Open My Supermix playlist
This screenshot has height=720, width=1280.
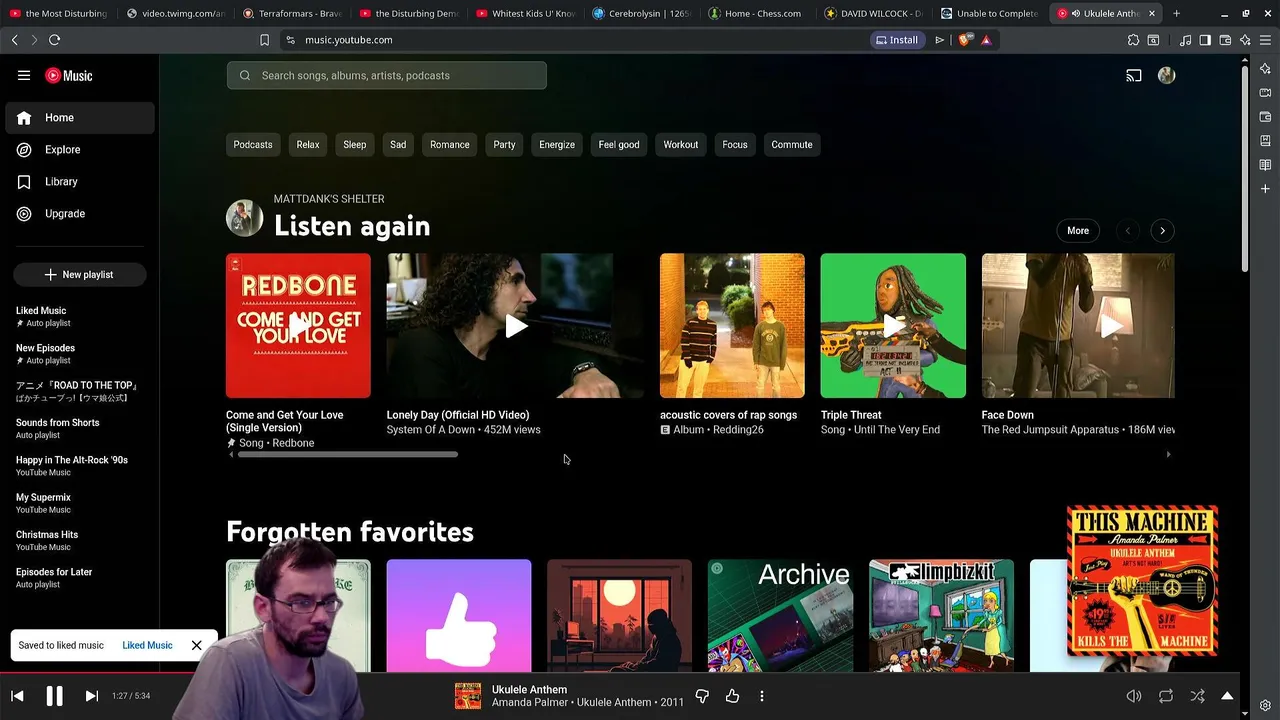click(80, 502)
